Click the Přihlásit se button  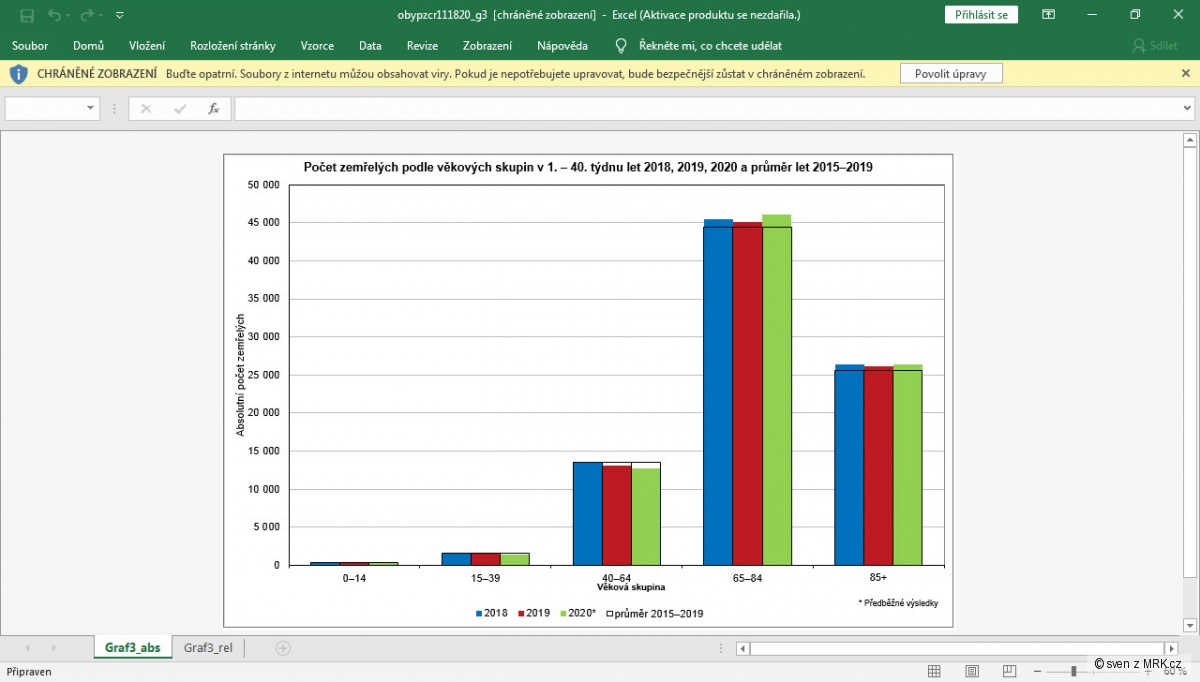982,15
